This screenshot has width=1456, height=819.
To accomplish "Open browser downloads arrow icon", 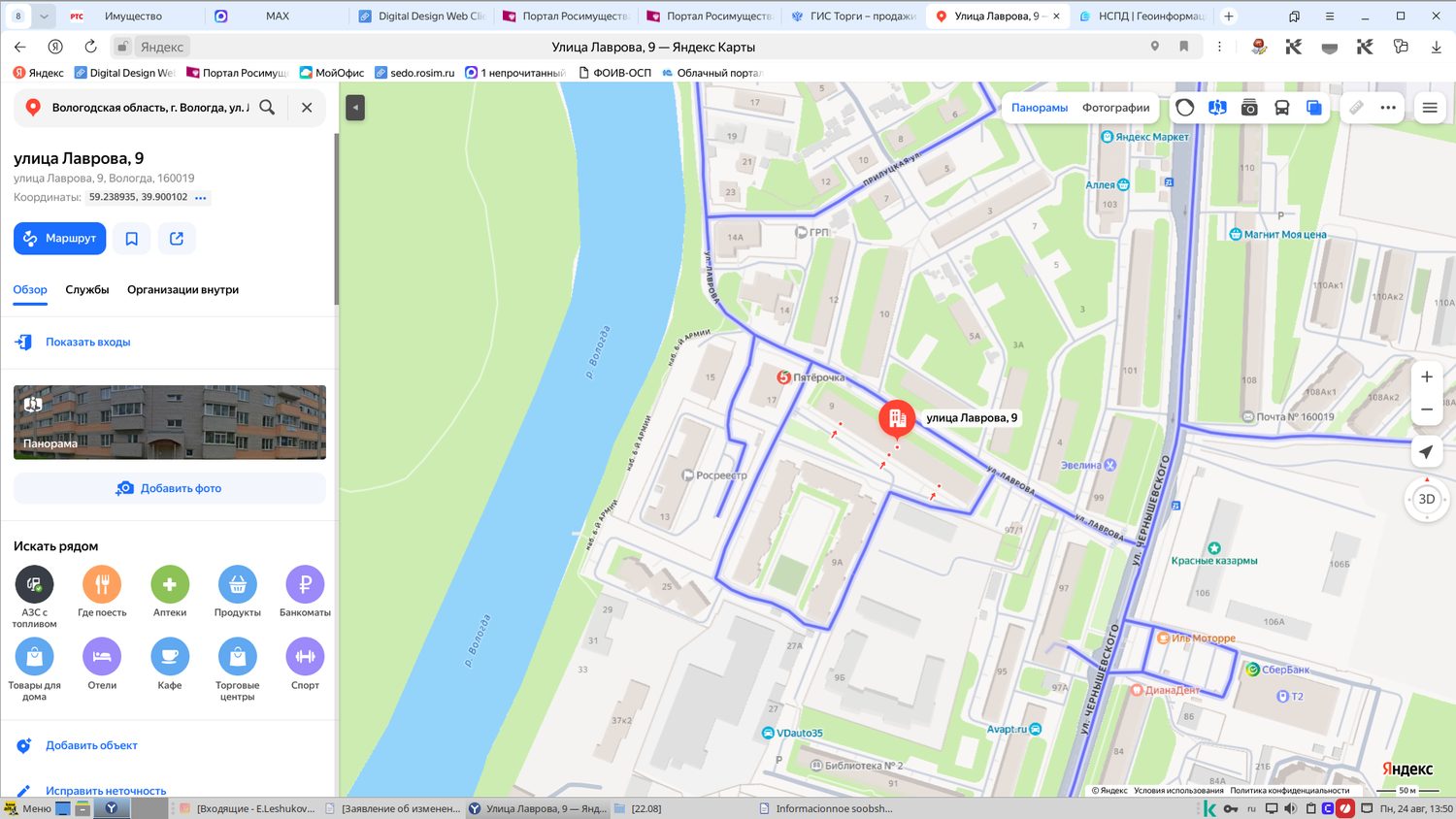I will [1436, 47].
